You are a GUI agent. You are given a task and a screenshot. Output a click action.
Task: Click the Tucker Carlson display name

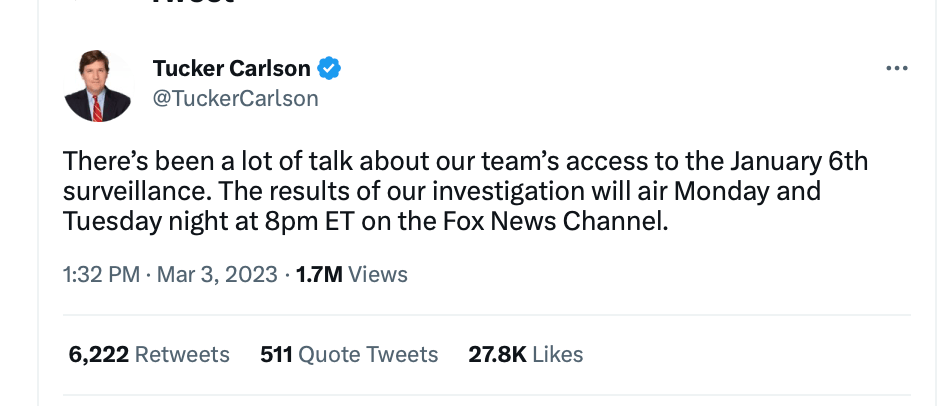233,68
